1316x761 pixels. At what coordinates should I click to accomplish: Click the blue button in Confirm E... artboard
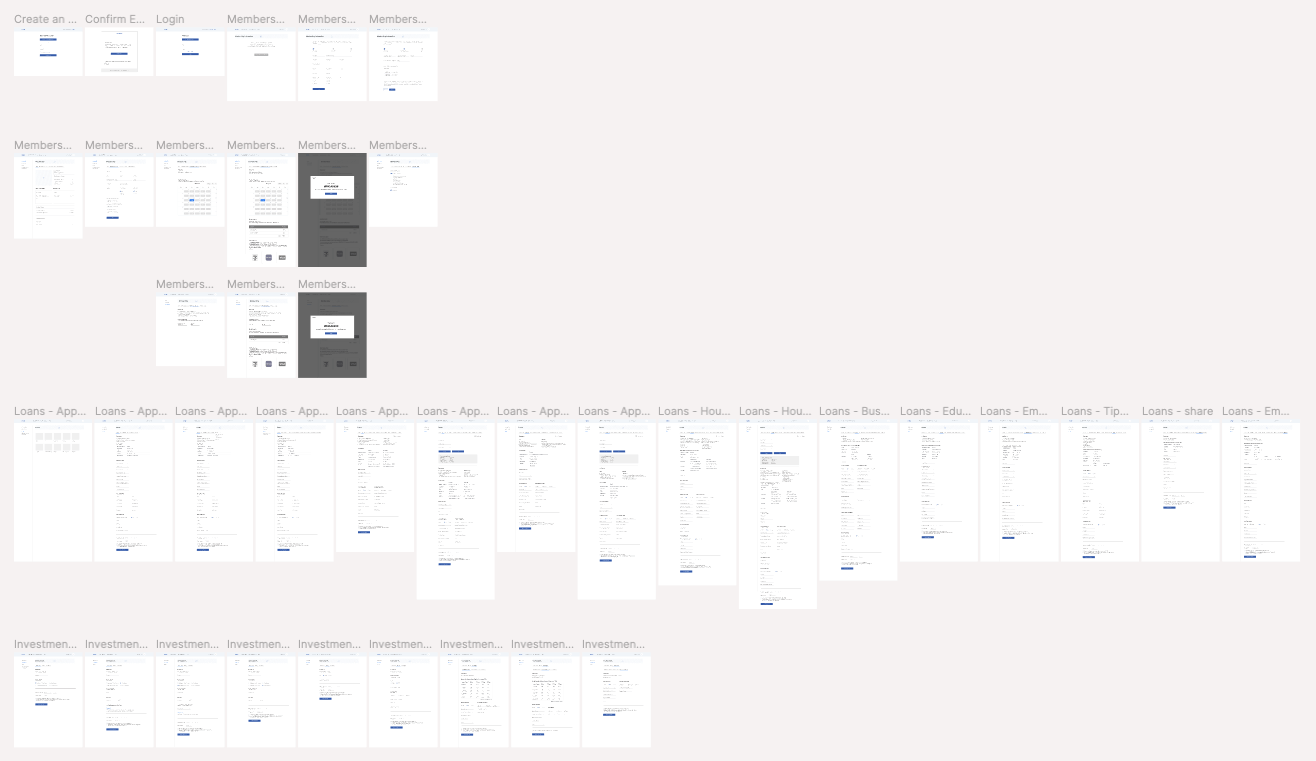point(119,54)
